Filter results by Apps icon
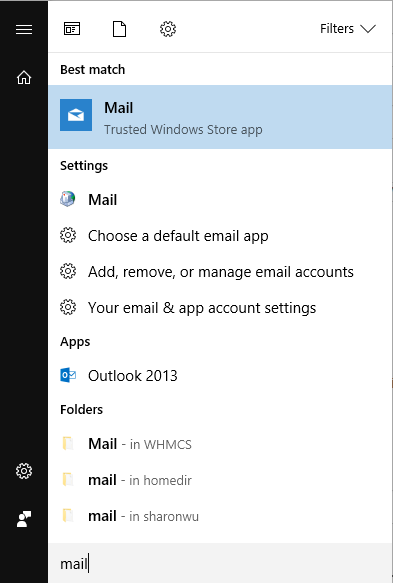Screen dimensions: 393x583 point(72,29)
